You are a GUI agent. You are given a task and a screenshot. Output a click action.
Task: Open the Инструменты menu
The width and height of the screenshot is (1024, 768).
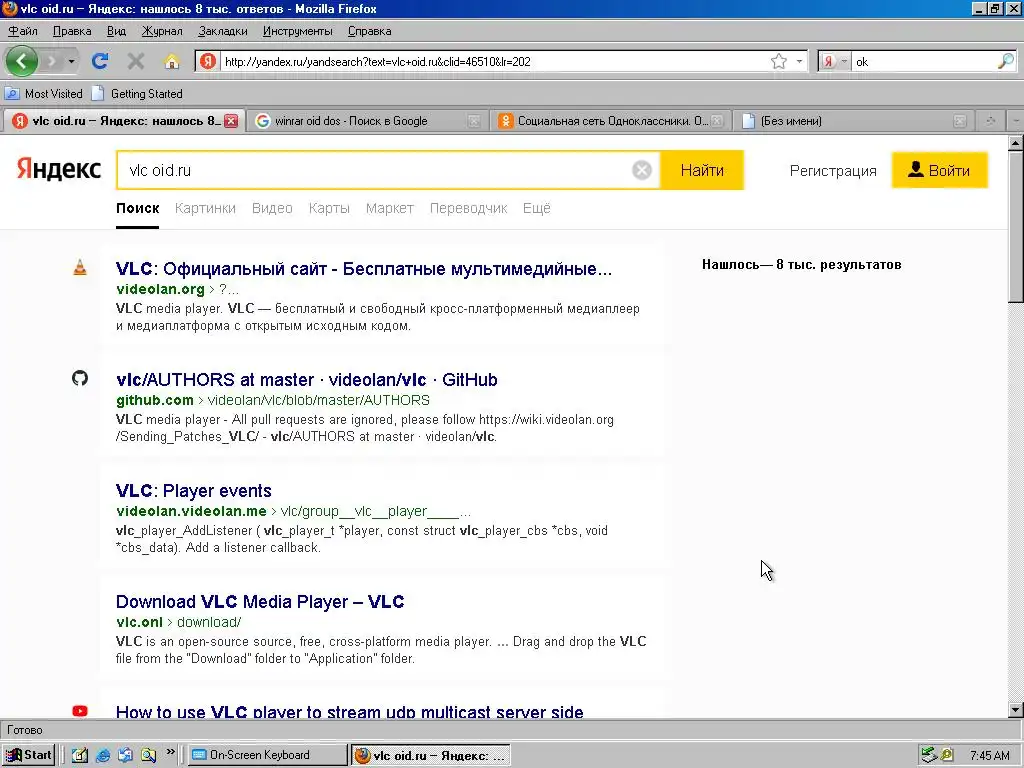coord(297,31)
